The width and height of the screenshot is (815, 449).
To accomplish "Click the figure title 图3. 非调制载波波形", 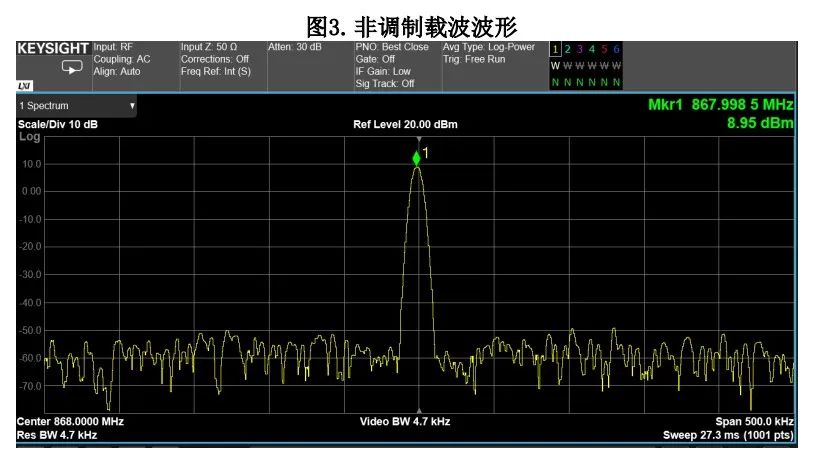I will [x=412, y=27].
